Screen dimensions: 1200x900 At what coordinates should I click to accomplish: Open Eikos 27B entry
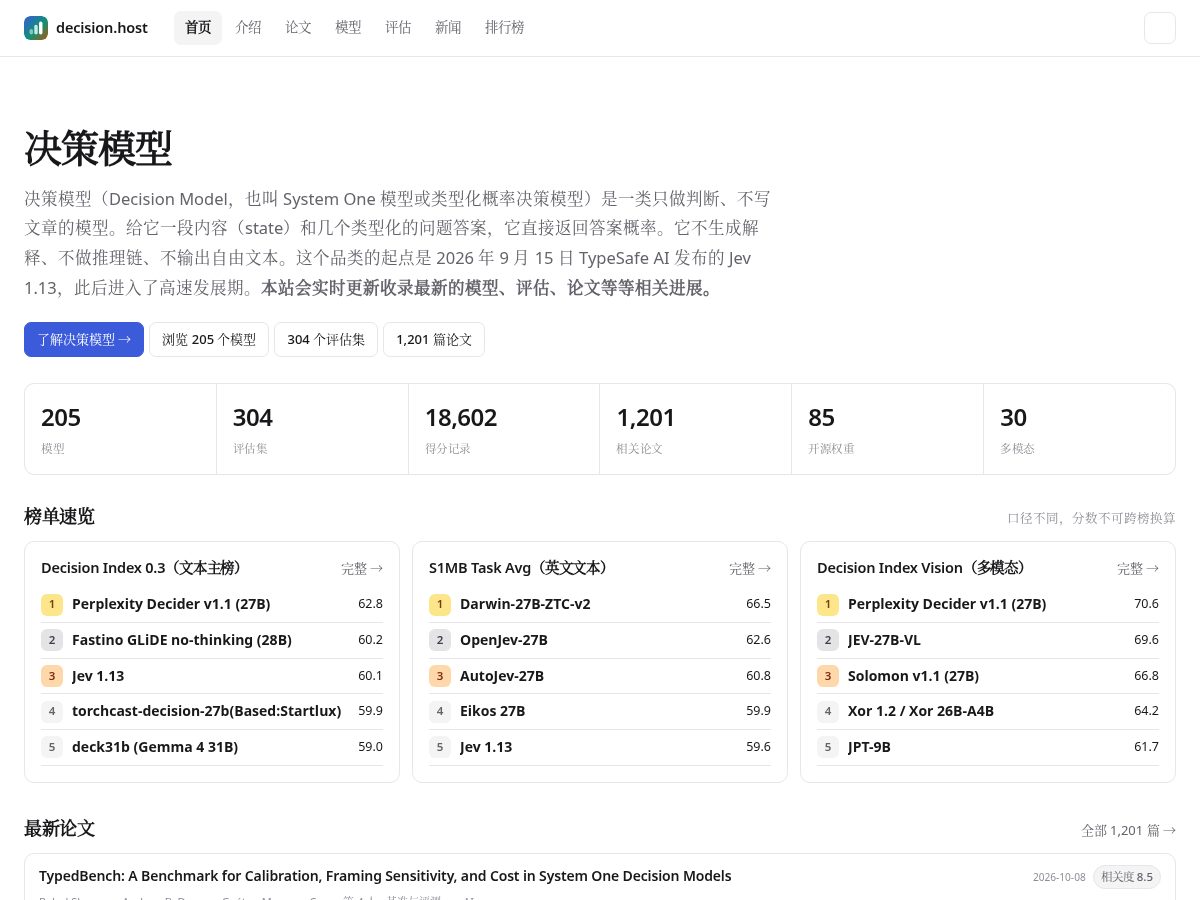[x=492, y=711]
